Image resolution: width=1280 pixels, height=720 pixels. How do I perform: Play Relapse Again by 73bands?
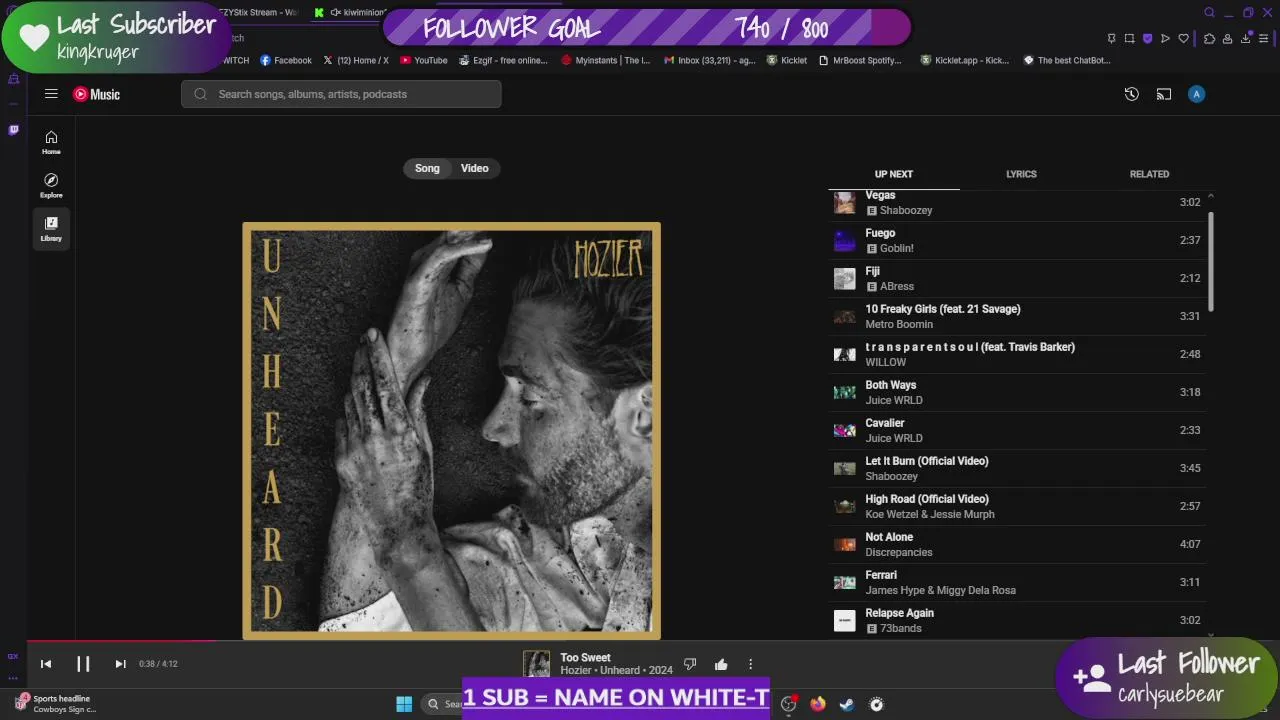tap(1017, 620)
